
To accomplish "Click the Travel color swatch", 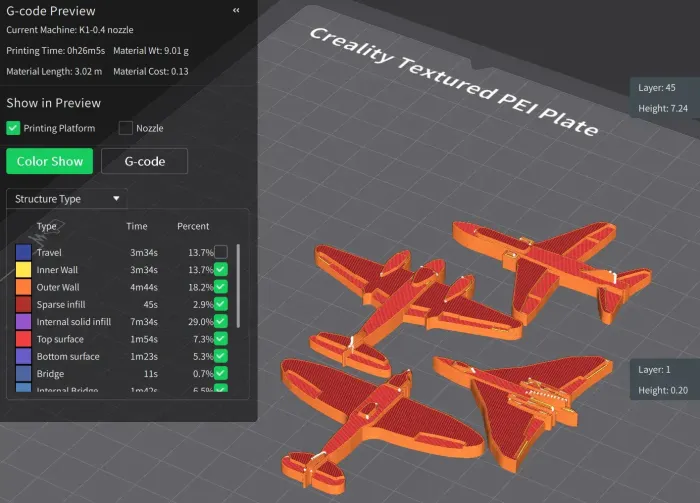I will pyautogui.click(x=23, y=252).
